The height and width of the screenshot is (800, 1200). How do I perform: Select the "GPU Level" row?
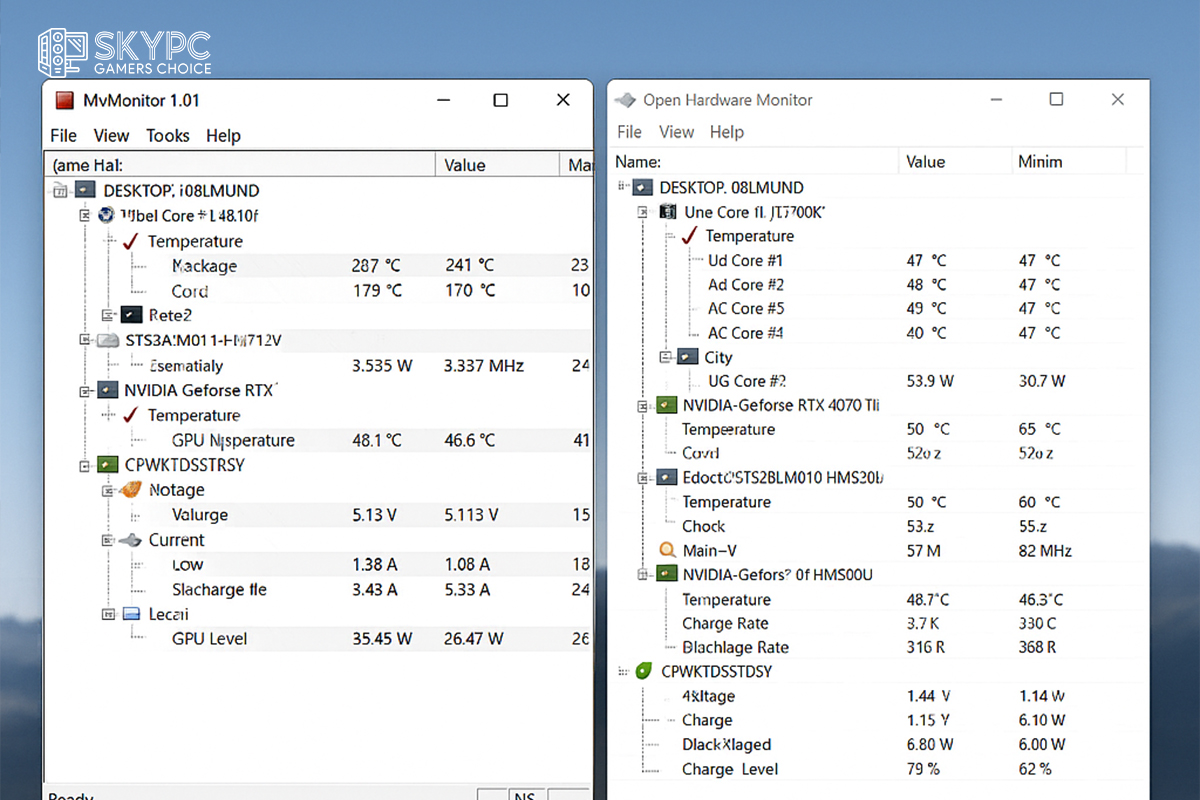(318, 639)
